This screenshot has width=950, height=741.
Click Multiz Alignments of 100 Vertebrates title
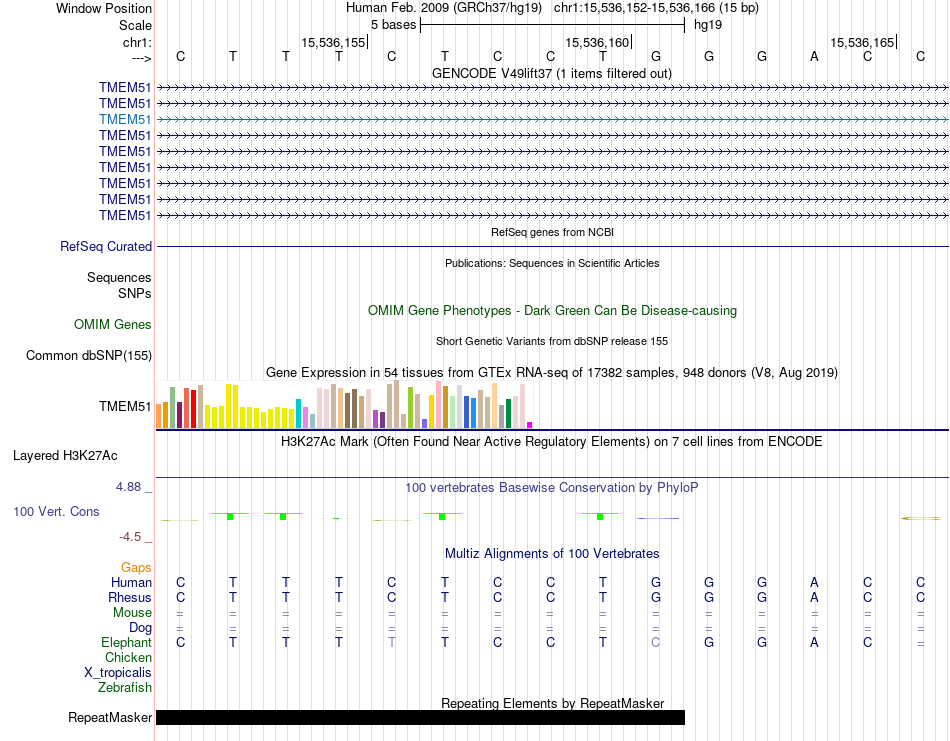[552, 553]
